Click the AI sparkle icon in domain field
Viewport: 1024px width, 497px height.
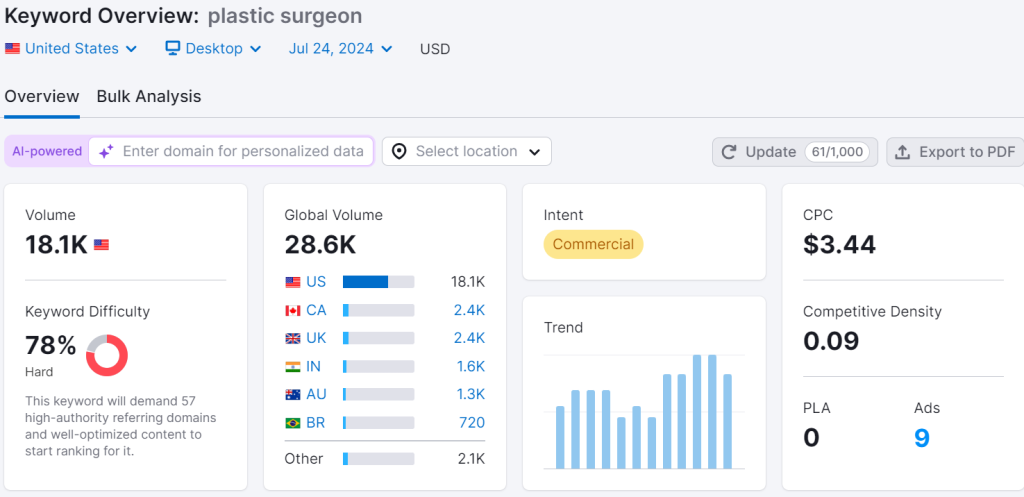[105, 152]
